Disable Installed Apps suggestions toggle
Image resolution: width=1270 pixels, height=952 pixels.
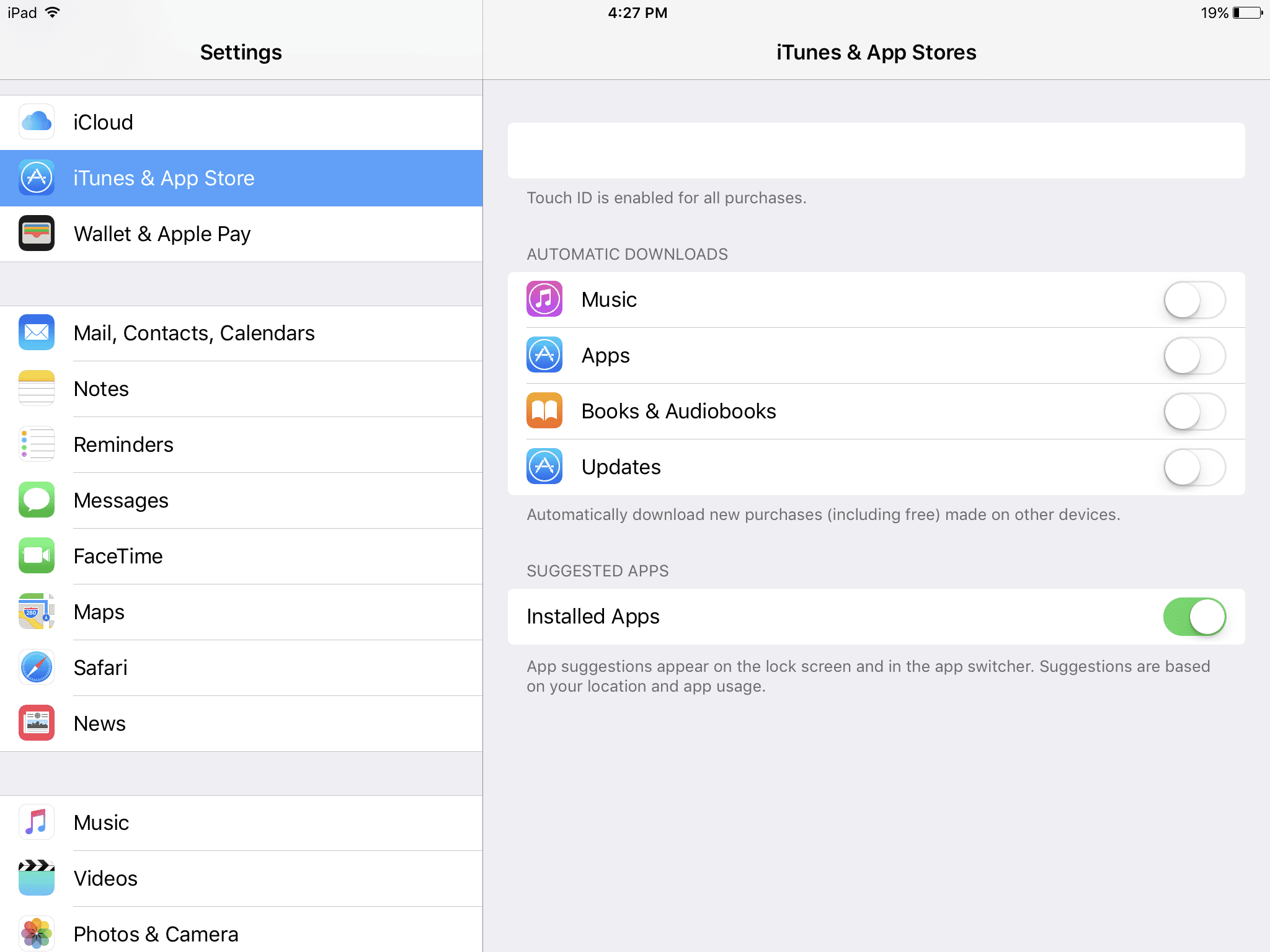pyautogui.click(x=1194, y=617)
